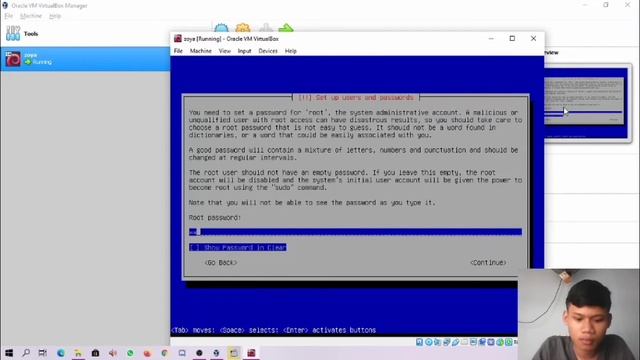Open taskbar Search
The image size is (640, 360).
pos(26,353)
